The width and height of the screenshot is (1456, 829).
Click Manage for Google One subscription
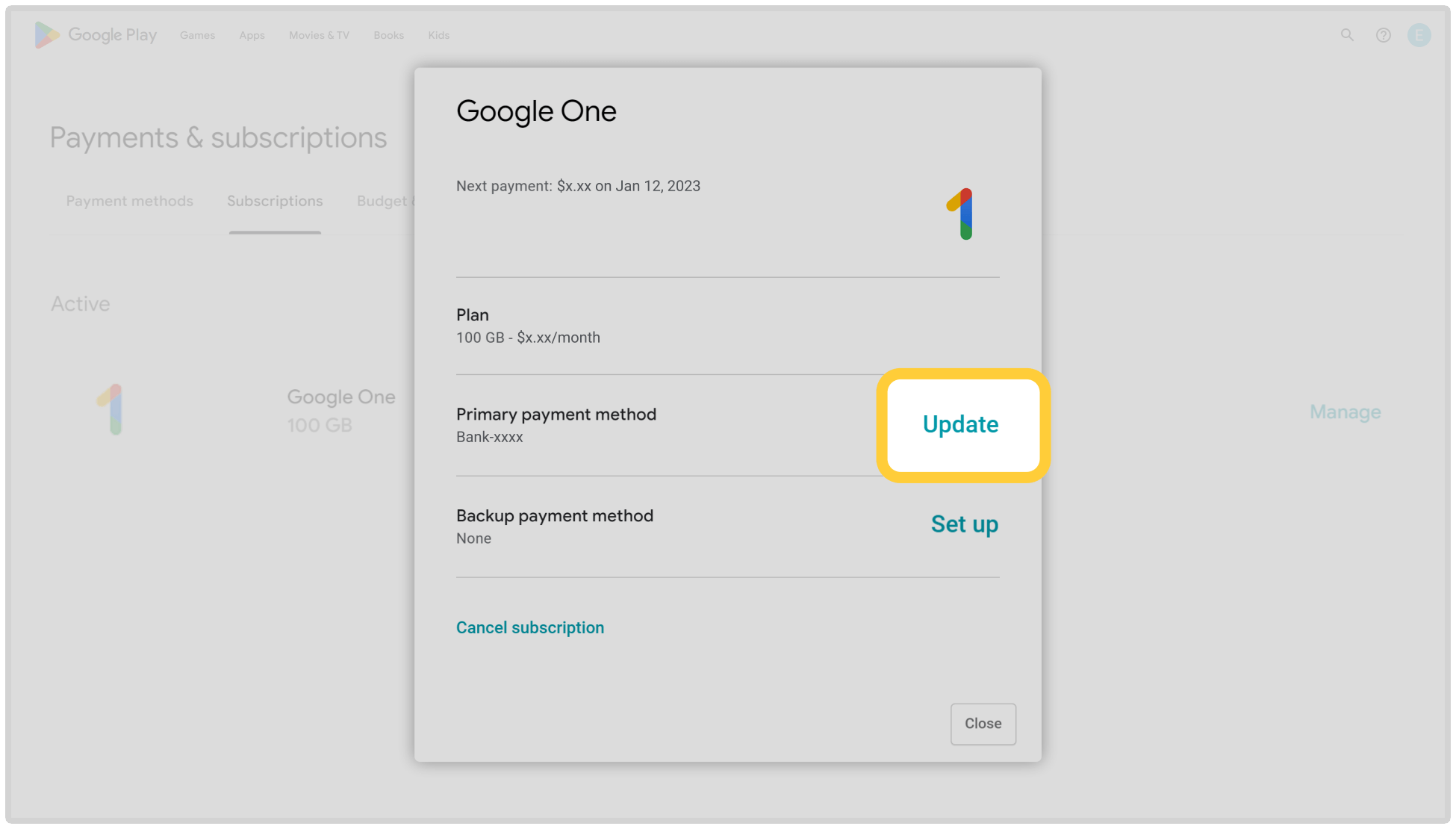coord(1345,412)
